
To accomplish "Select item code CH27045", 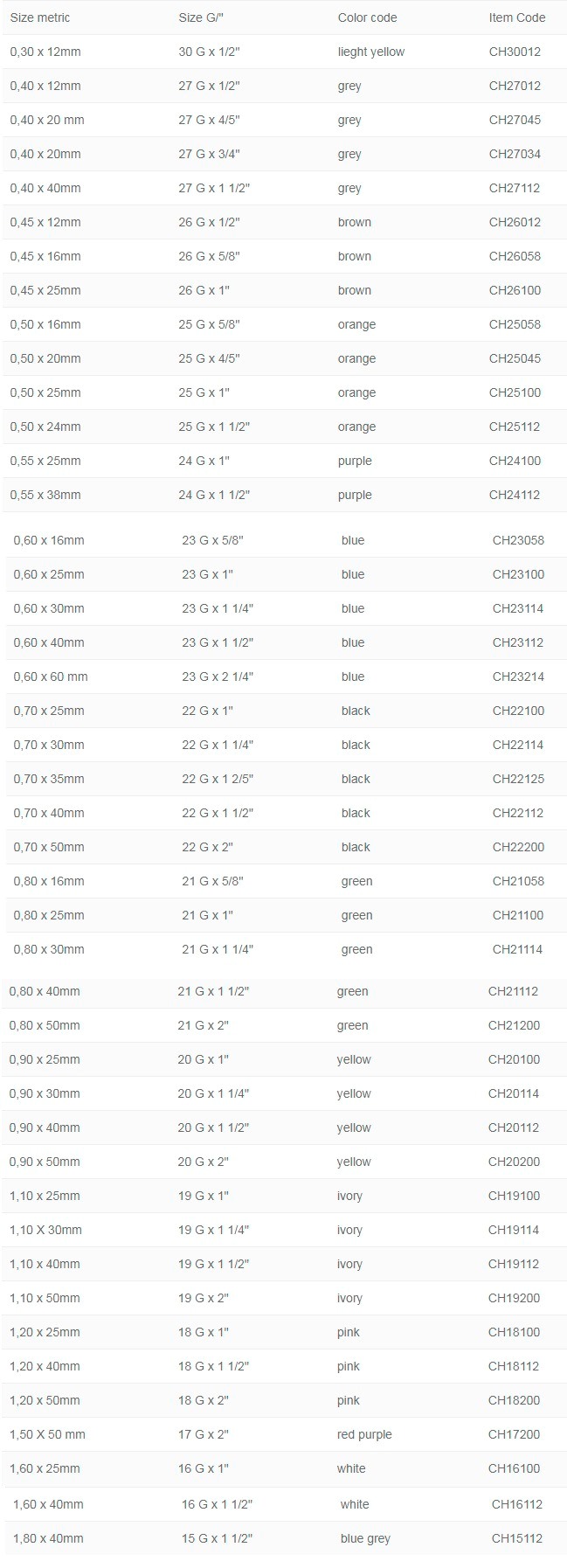I will pos(515,120).
